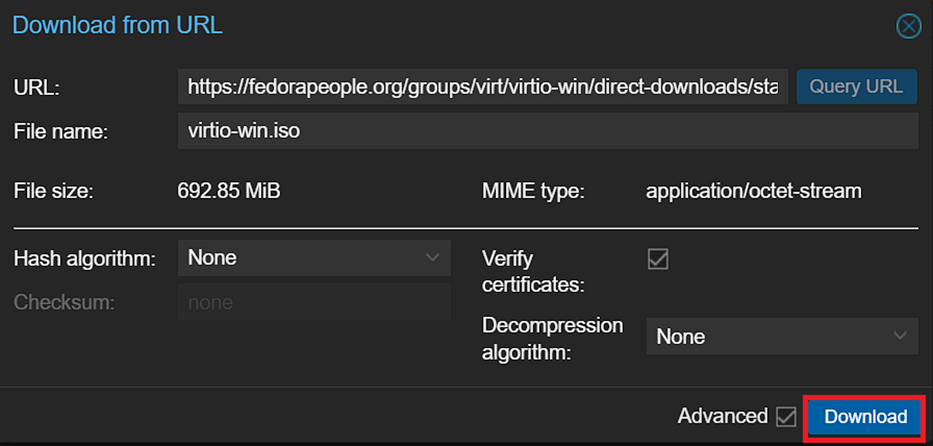Open the Hash algorithm dropdown

(x=313, y=258)
